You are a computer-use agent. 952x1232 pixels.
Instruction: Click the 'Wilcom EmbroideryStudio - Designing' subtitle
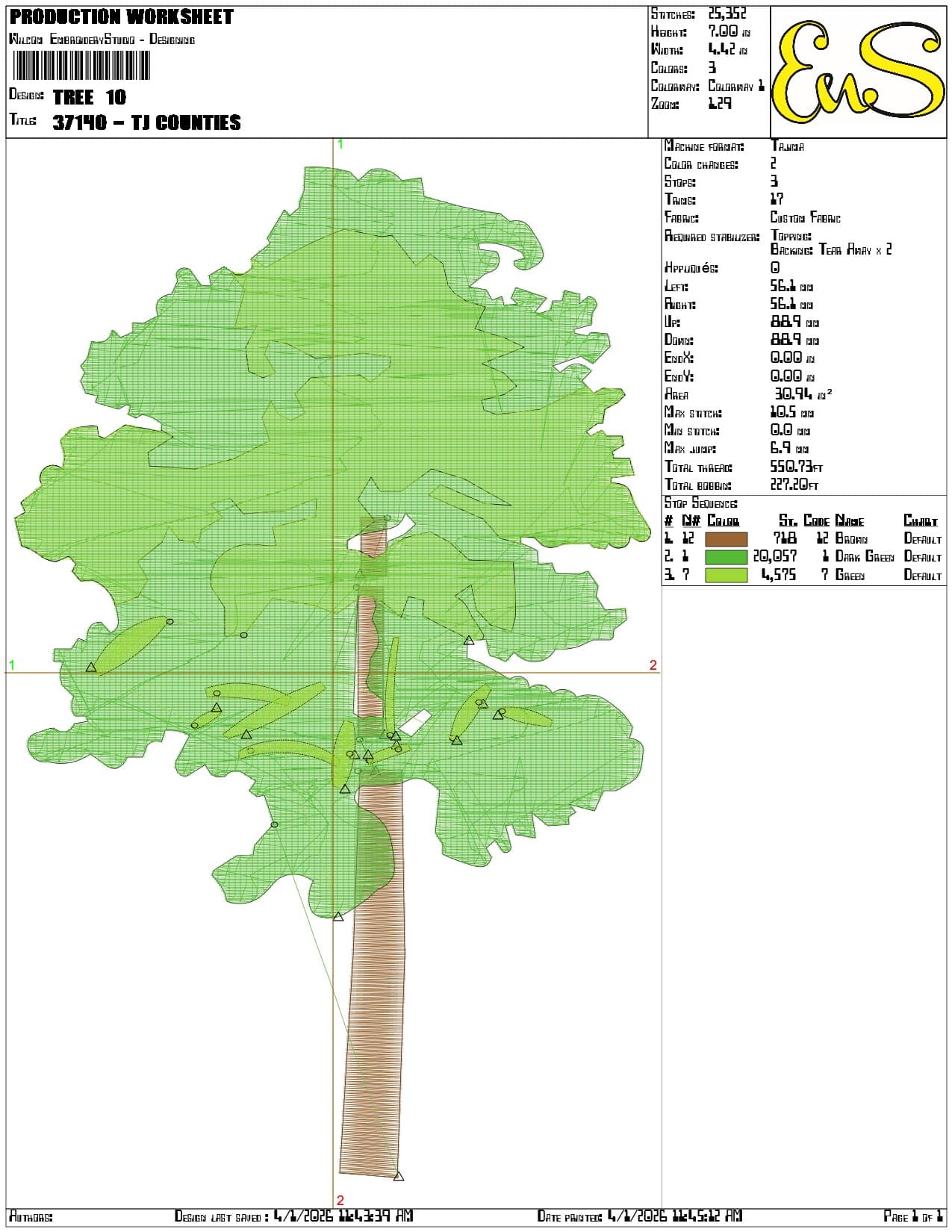click(102, 39)
